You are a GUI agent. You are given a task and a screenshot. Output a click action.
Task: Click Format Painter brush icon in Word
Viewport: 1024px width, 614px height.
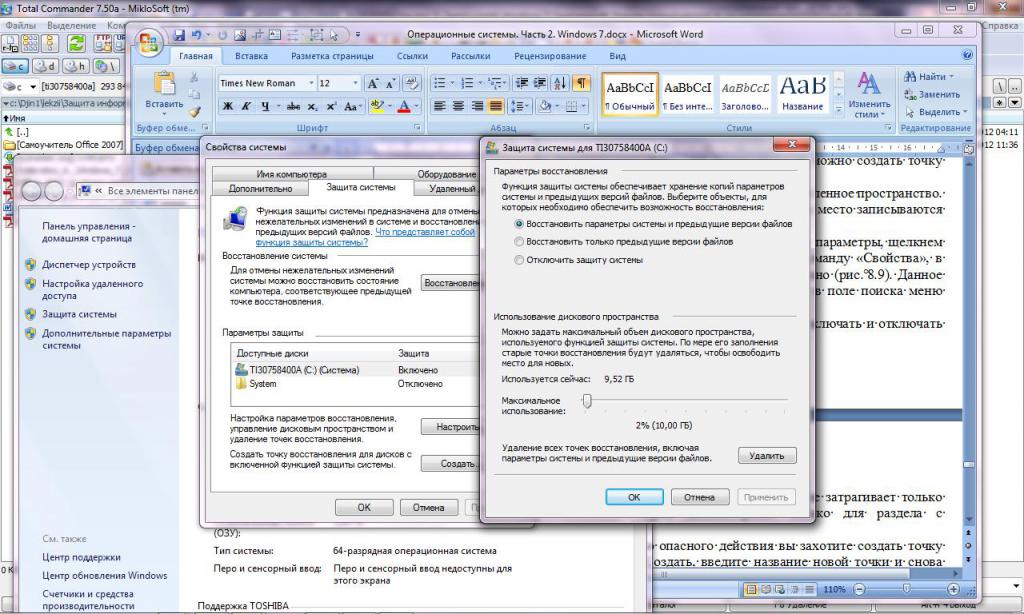tap(194, 112)
